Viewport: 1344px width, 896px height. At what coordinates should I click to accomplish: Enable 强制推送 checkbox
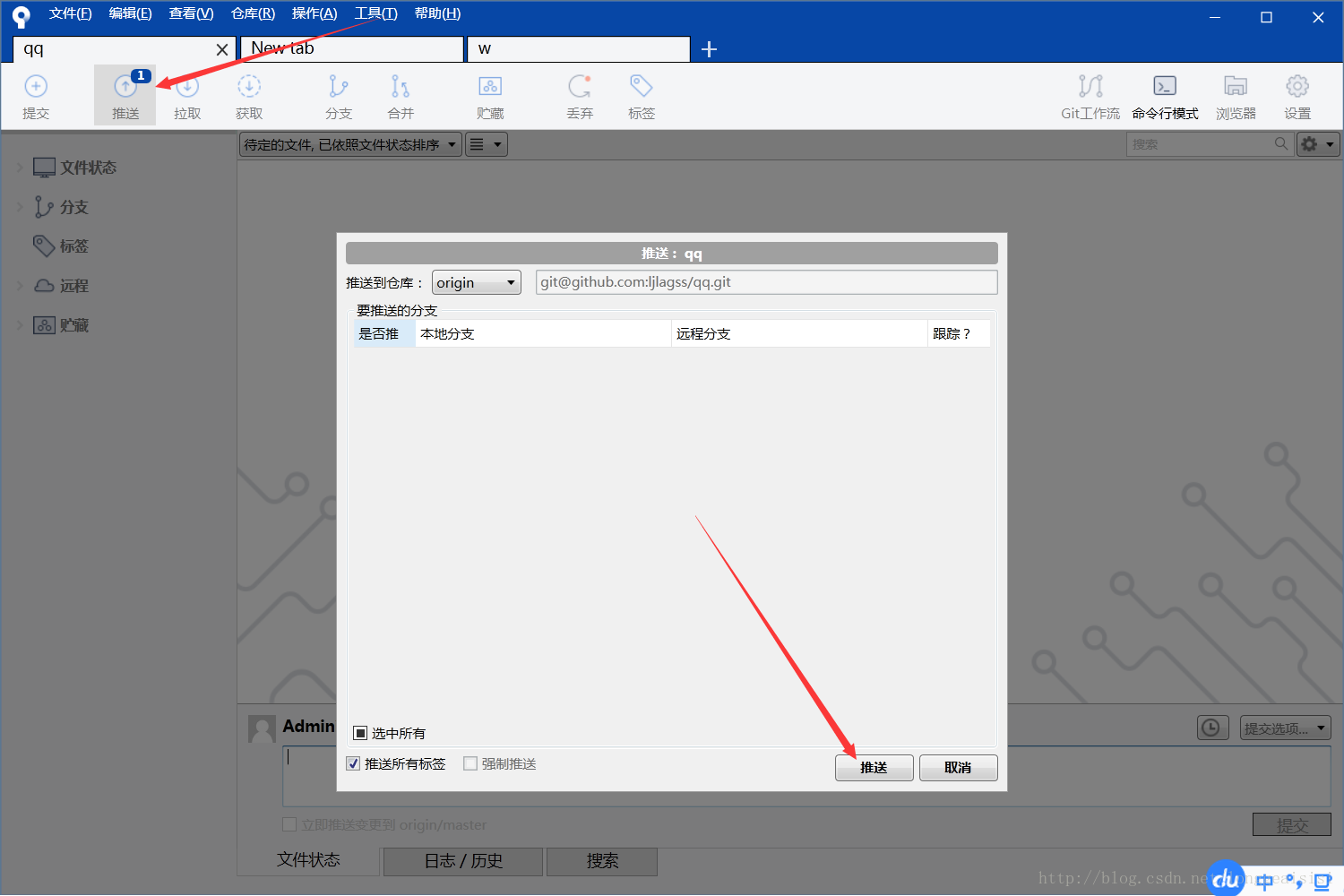[470, 763]
